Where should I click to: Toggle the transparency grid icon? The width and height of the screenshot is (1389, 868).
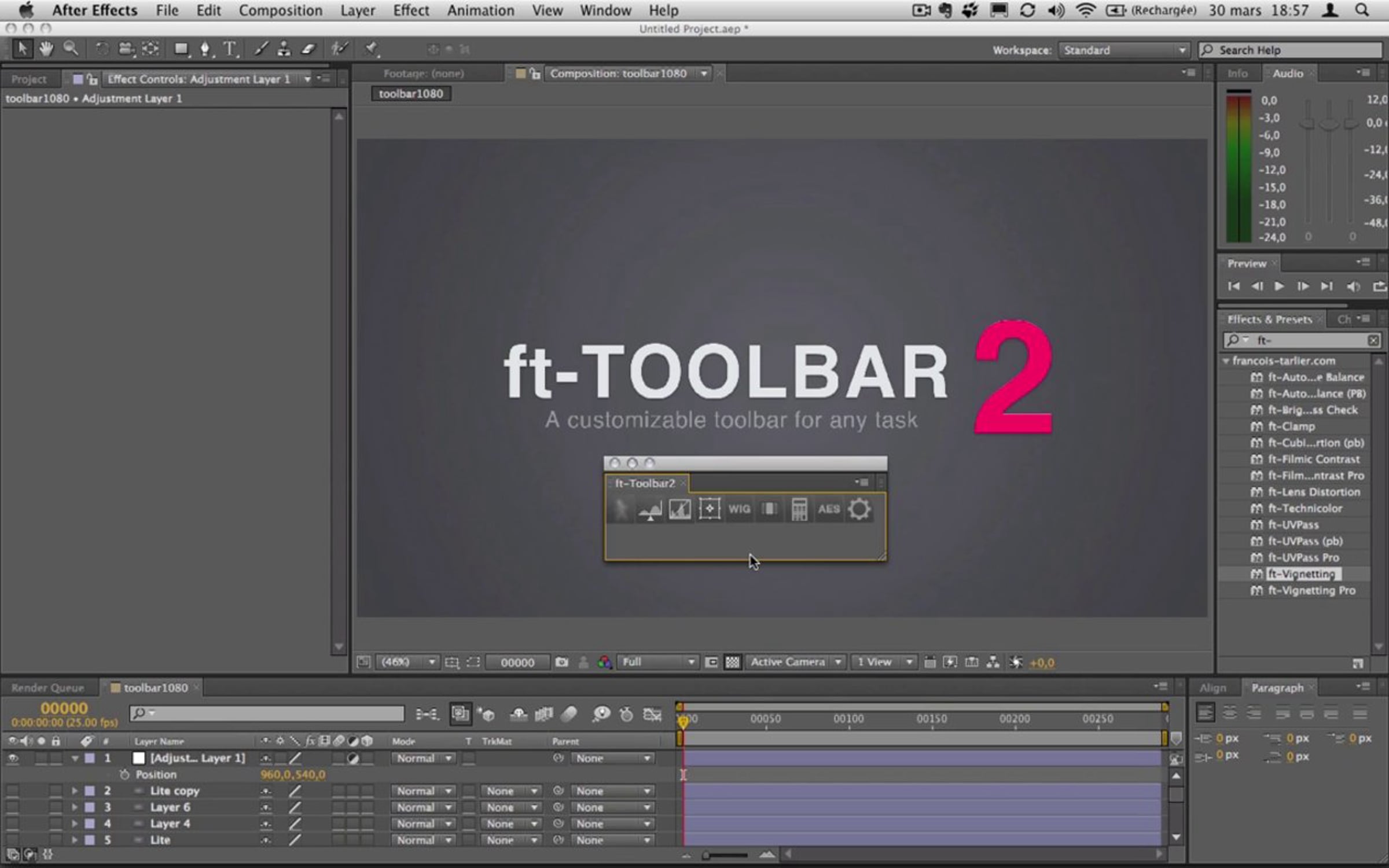click(732, 662)
